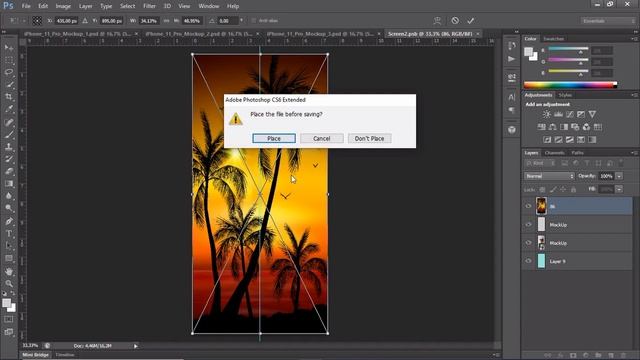Select the Clone Stamp tool
Screen dimensions: 640x360
(x=9, y=147)
